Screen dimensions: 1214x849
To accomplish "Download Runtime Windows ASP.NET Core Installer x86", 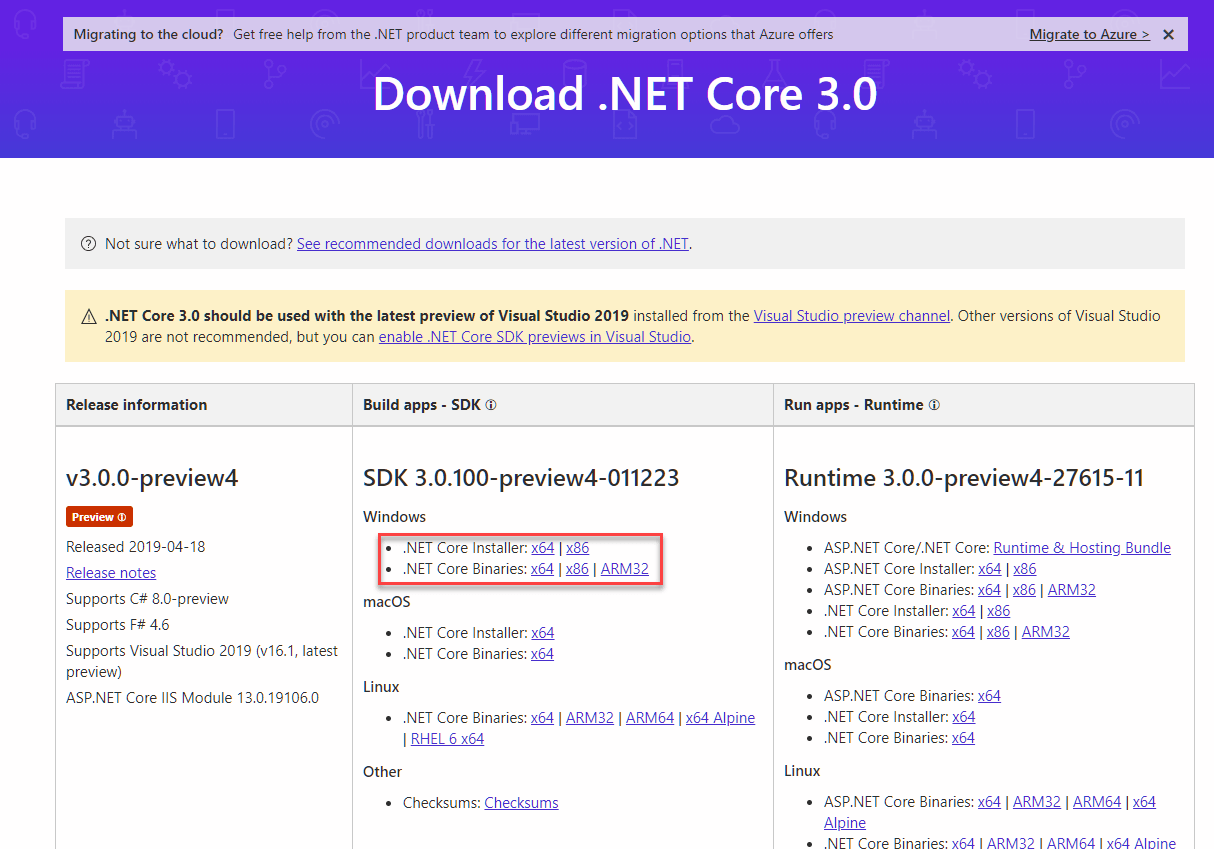I will coord(1024,569).
